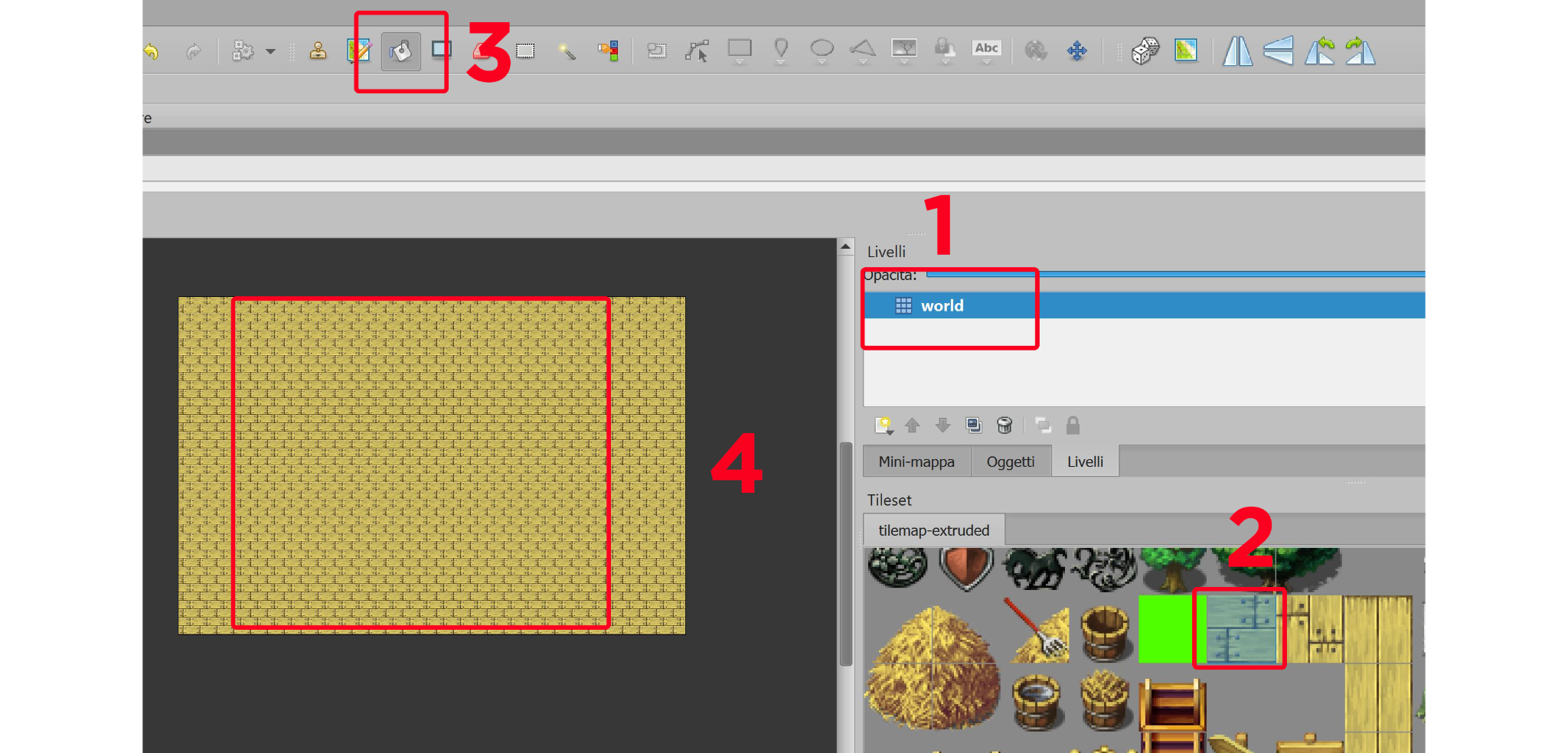
Task: Toggle the layer lock icon
Action: 1073,425
